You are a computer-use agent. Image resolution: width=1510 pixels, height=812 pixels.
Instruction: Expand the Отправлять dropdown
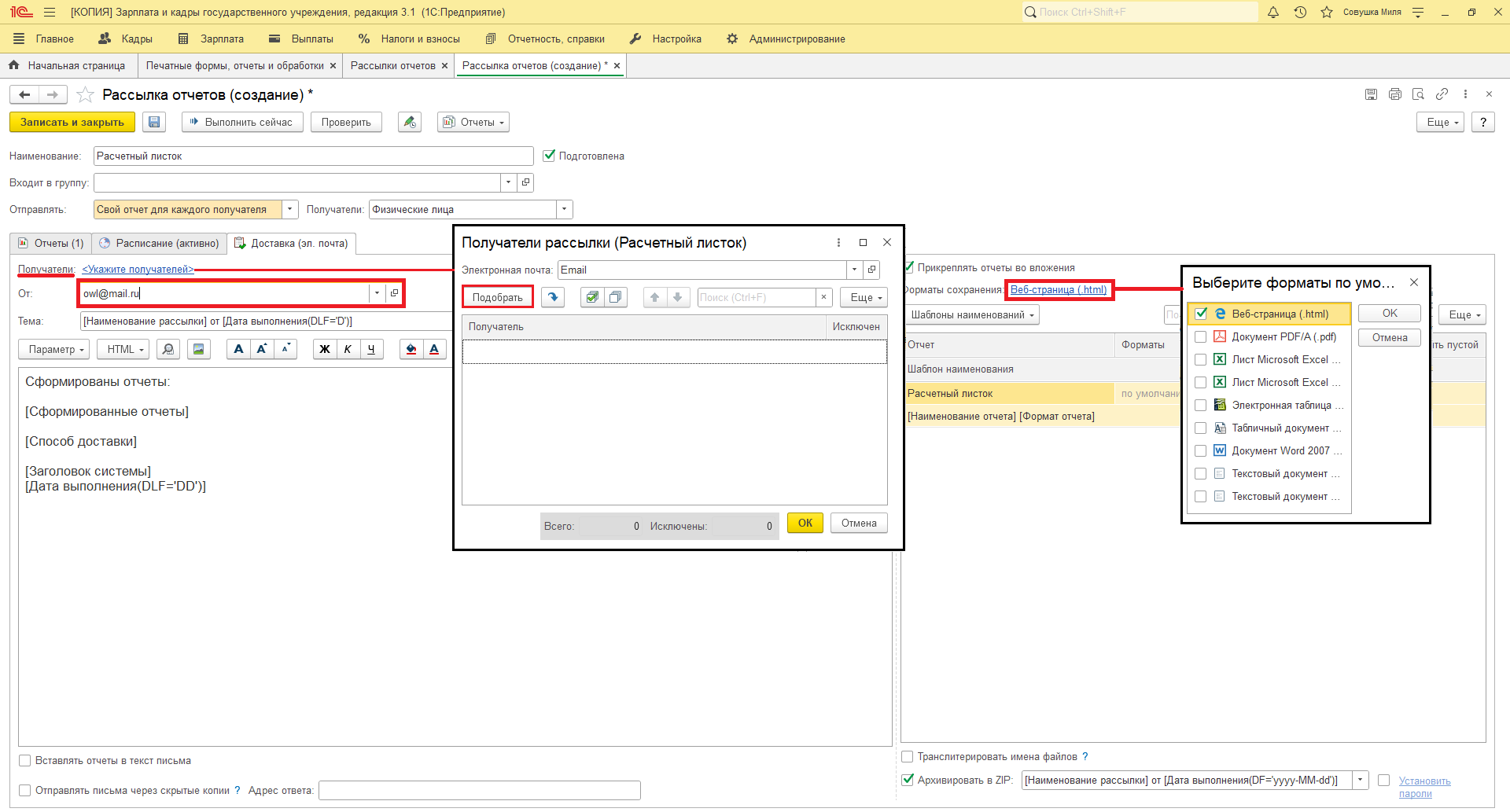[x=290, y=209]
